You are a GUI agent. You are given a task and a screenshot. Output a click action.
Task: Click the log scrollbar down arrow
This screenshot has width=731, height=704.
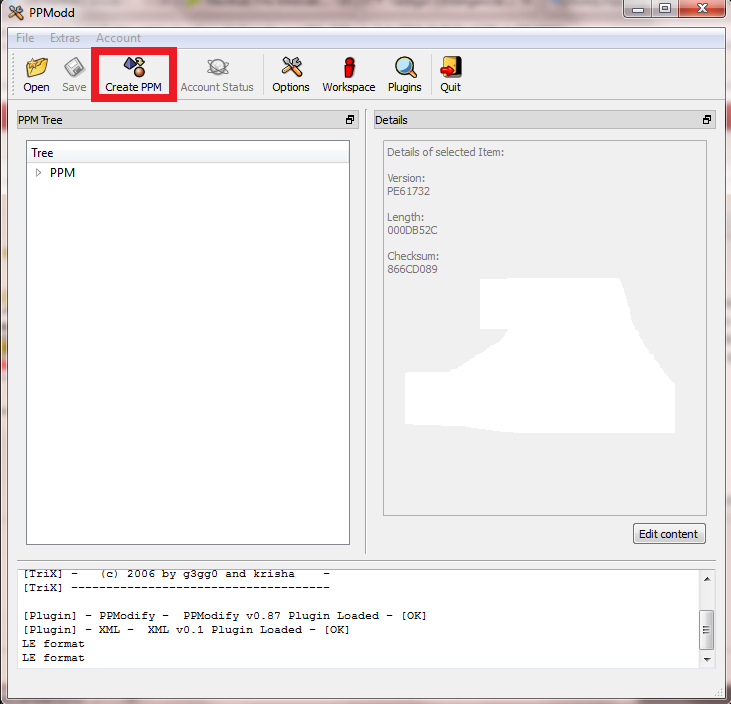click(707, 659)
